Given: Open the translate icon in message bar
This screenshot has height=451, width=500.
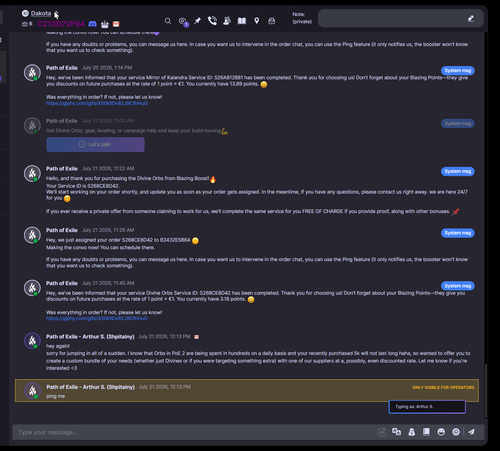Looking at the screenshot, I should point(396,432).
